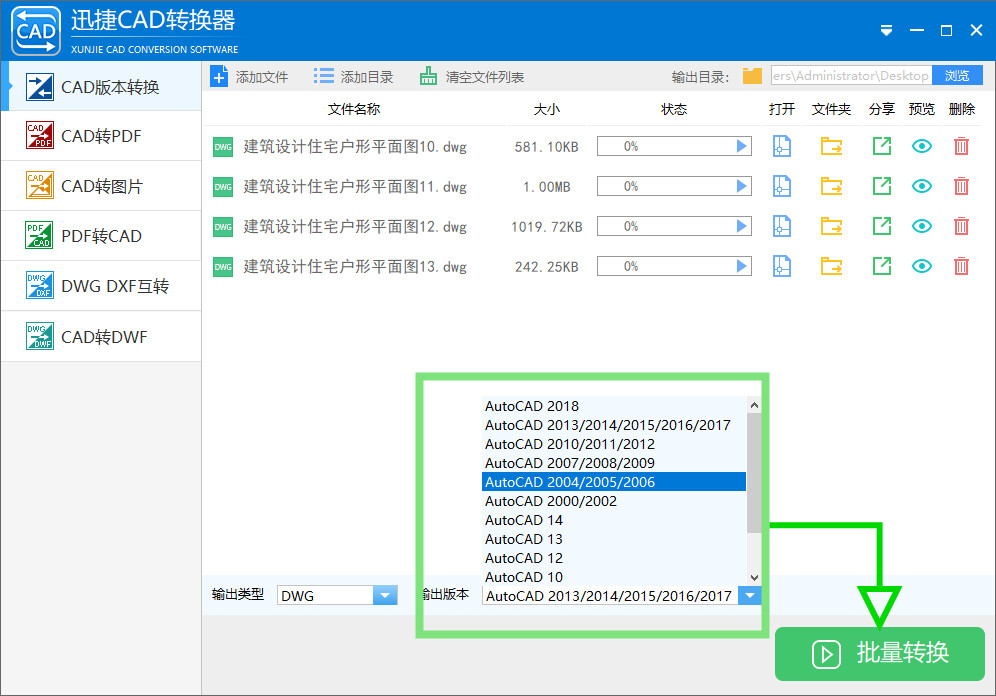Viewport: 996px width, 696px height.
Task: Start conversion of 平面图11.dwg via play arrow
Action: click(741, 186)
